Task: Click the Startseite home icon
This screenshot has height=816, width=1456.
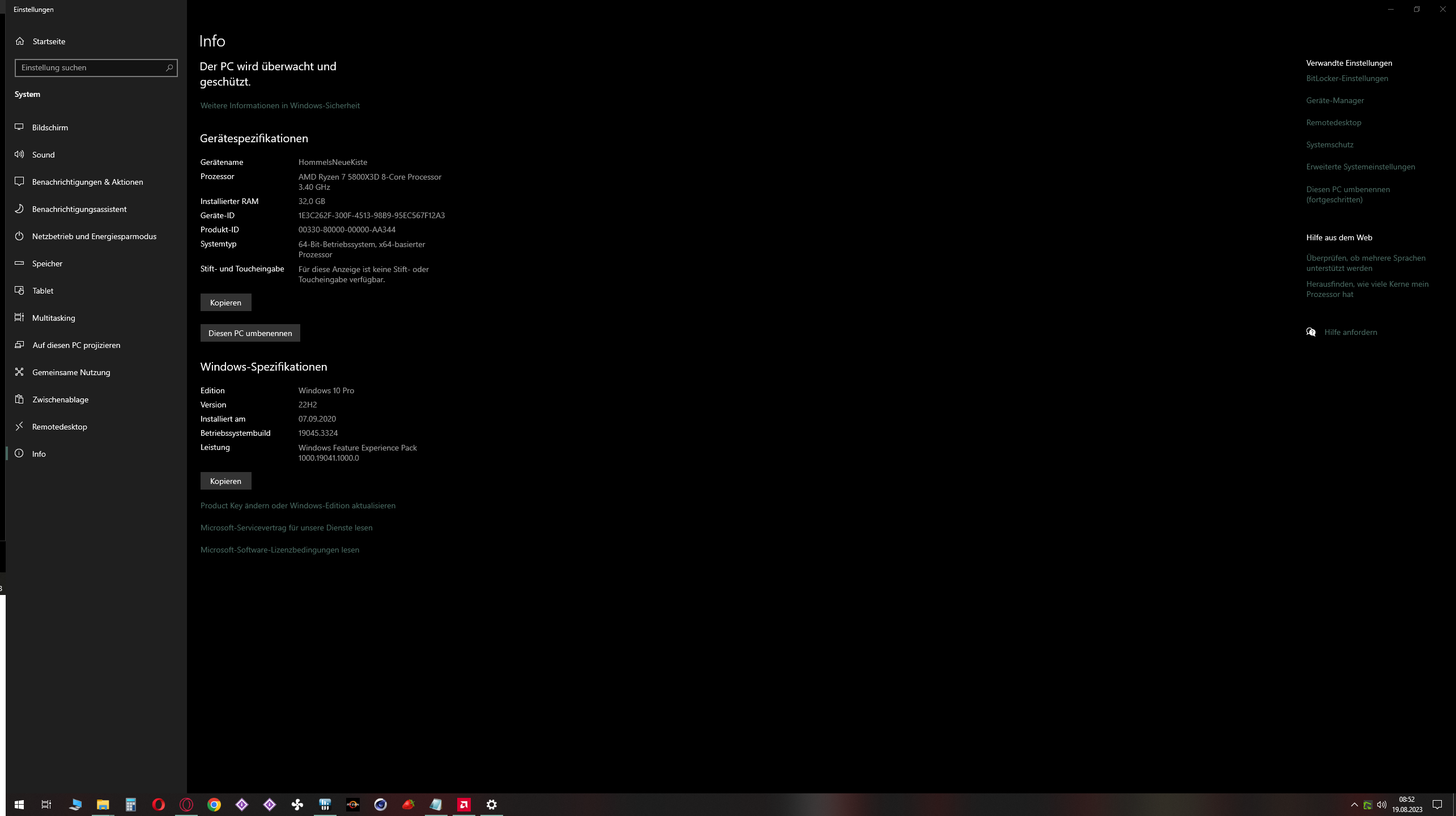Action: pos(20,41)
